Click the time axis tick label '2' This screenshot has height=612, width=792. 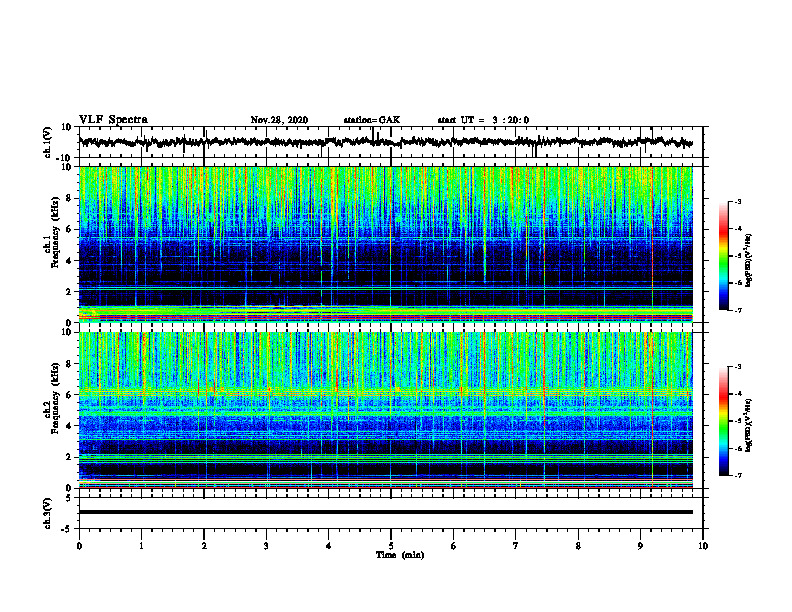point(204,546)
